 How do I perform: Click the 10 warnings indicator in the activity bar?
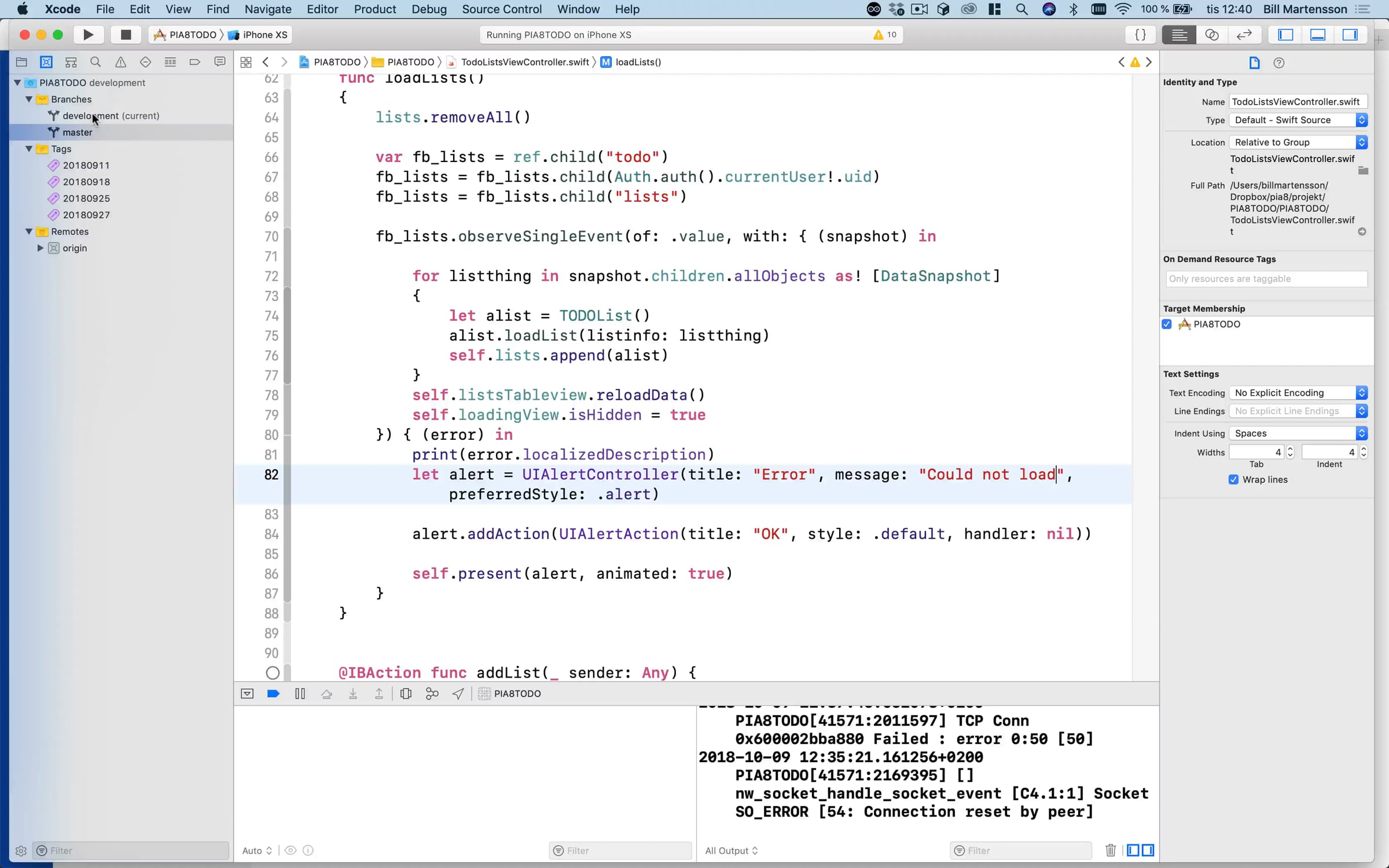click(885, 35)
